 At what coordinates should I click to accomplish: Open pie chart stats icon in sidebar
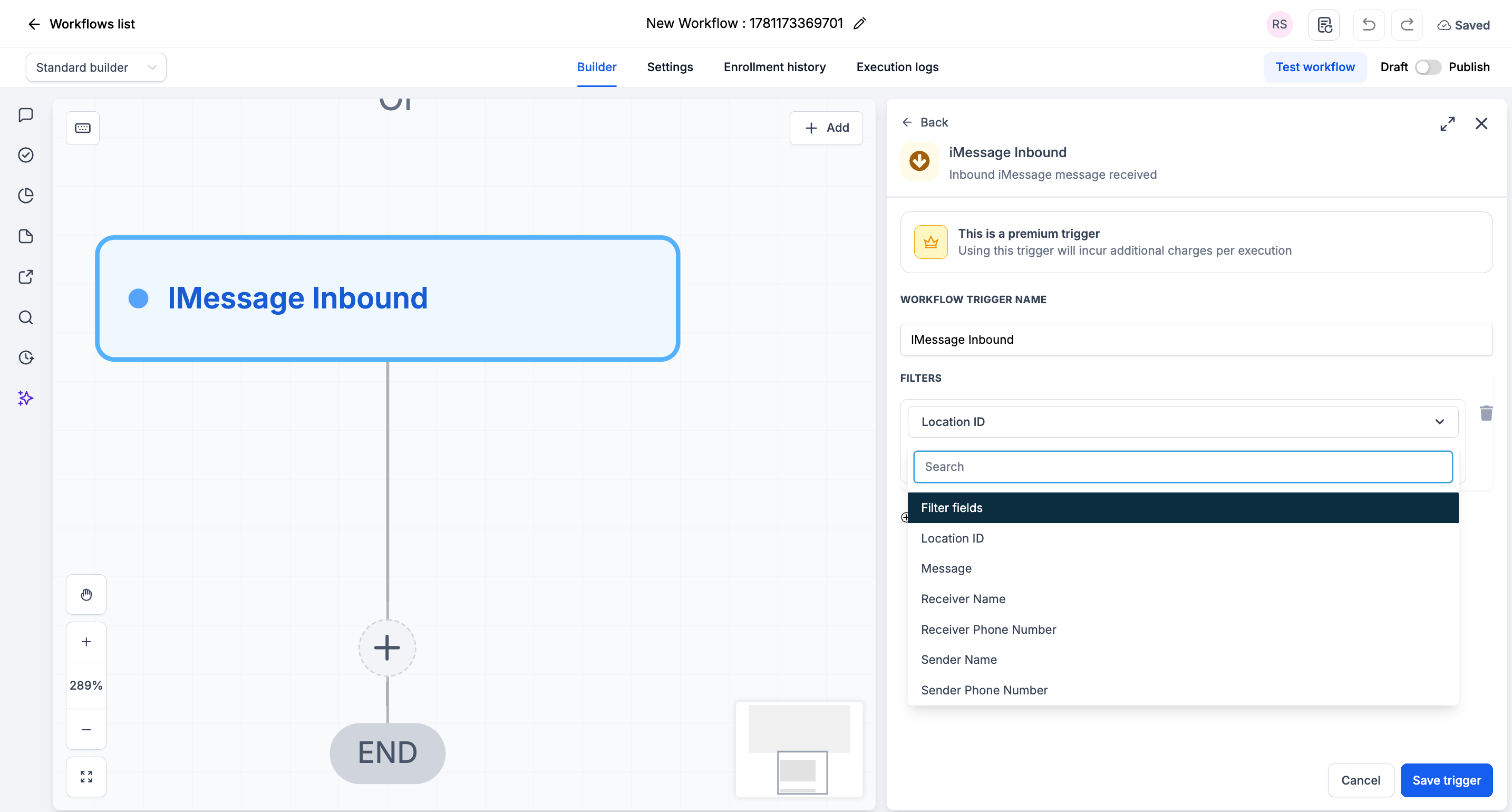click(26, 196)
